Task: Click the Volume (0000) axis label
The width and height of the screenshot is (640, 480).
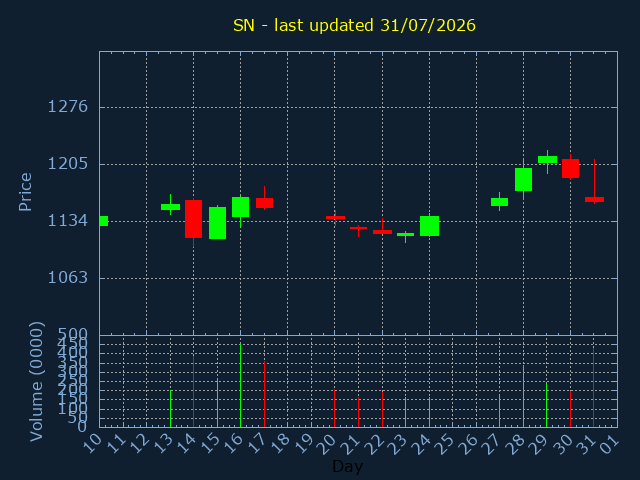Action: pyautogui.click(x=36, y=382)
